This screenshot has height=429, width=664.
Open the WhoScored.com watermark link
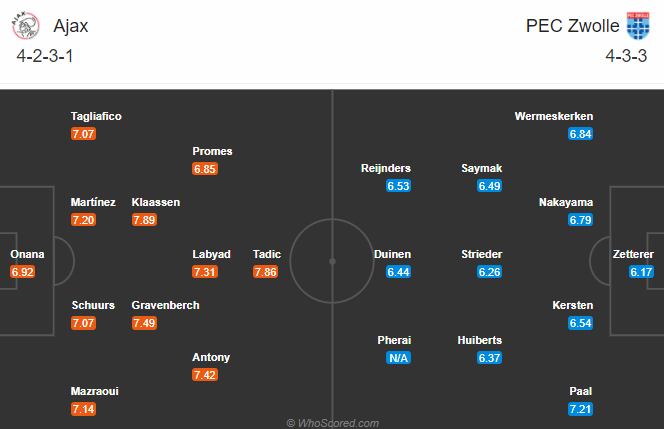[332, 423]
